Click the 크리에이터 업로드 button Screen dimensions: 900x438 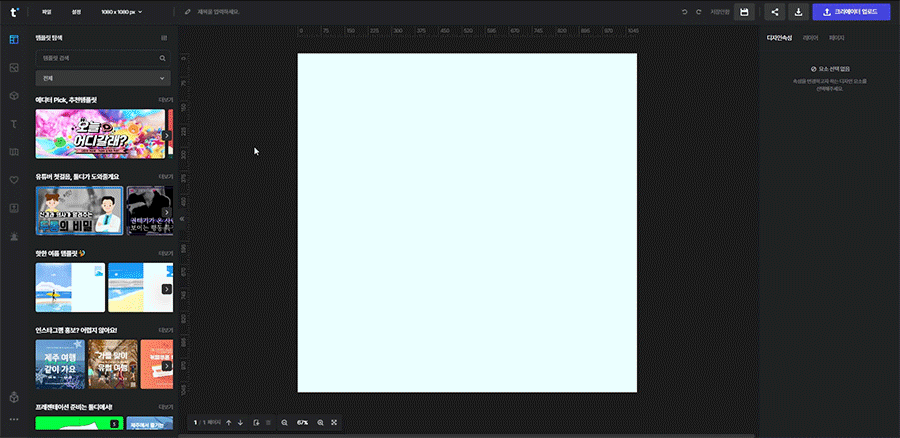coord(849,12)
